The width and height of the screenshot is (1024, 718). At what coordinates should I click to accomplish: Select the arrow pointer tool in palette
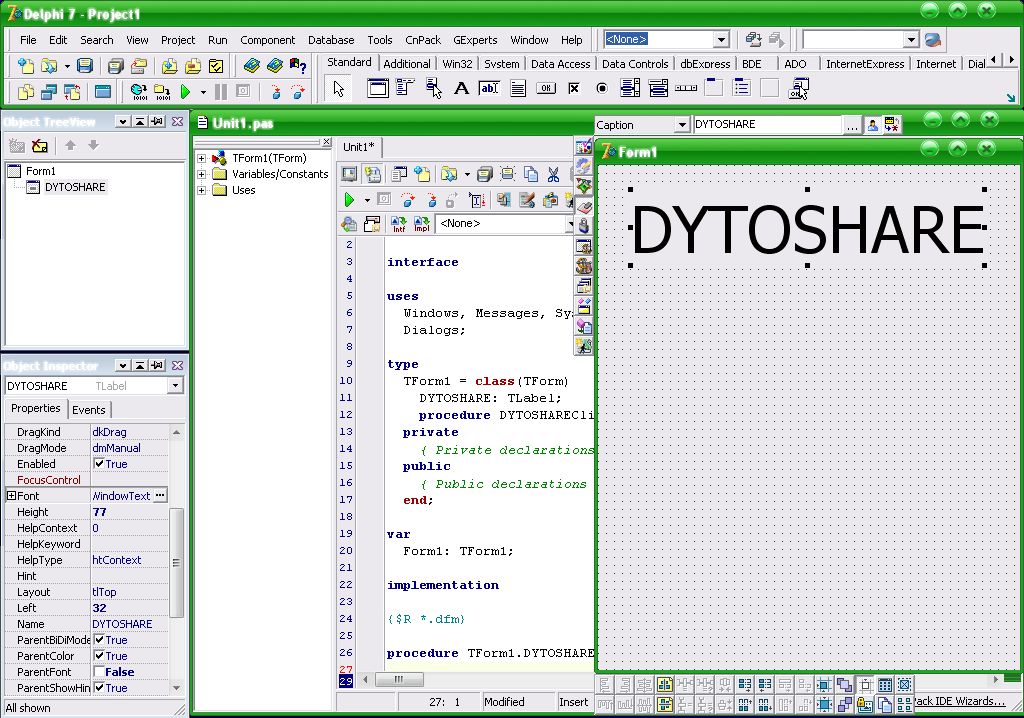tap(338, 88)
